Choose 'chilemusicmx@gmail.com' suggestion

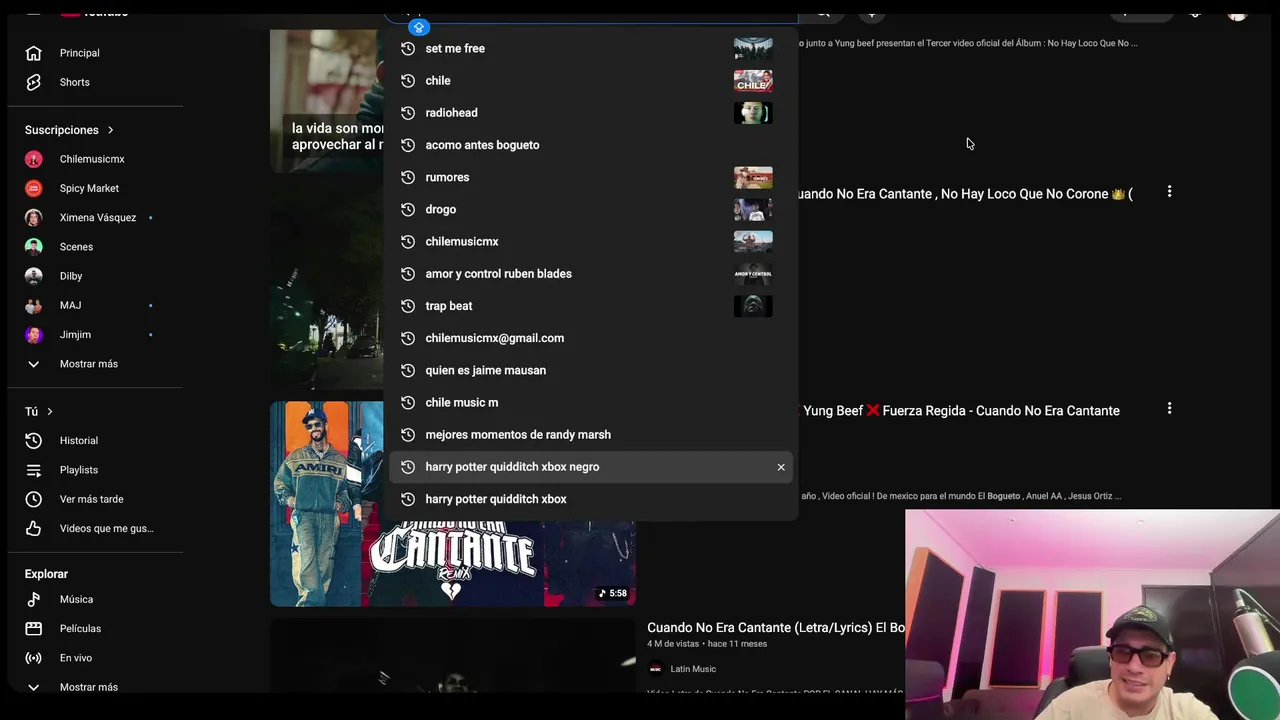[590, 338]
